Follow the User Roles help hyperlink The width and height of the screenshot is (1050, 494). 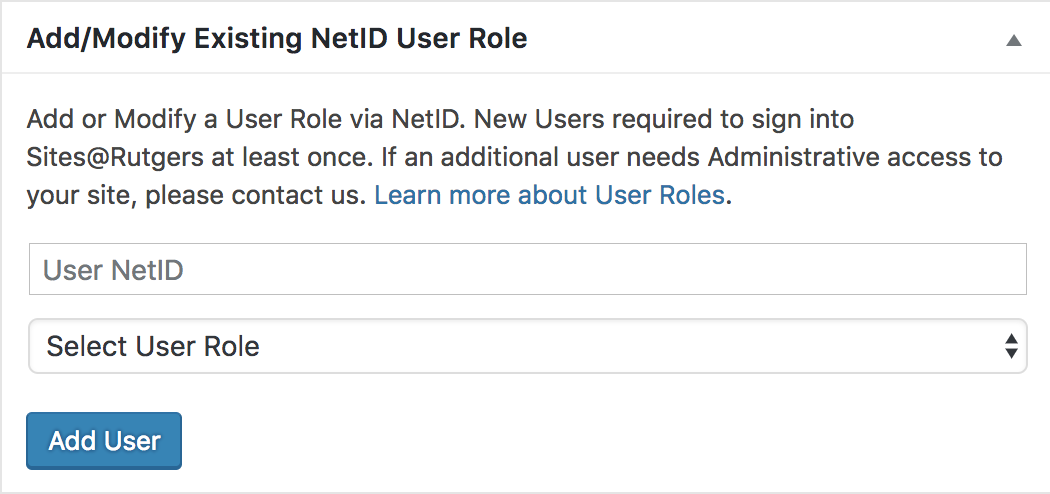tap(549, 195)
